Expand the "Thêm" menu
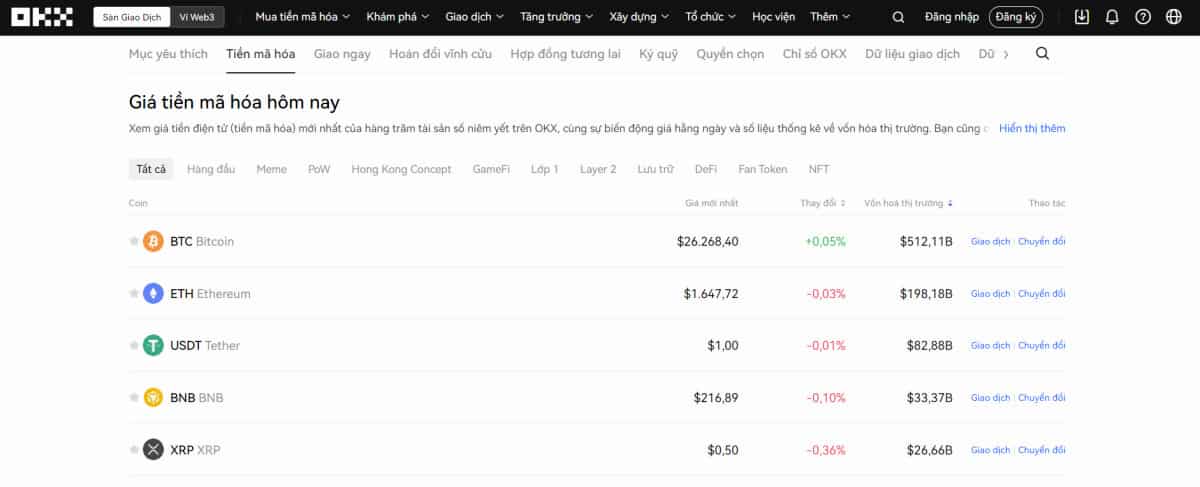Viewport: 1200px width, 487px height. pyautogui.click(x=830, y=17)
